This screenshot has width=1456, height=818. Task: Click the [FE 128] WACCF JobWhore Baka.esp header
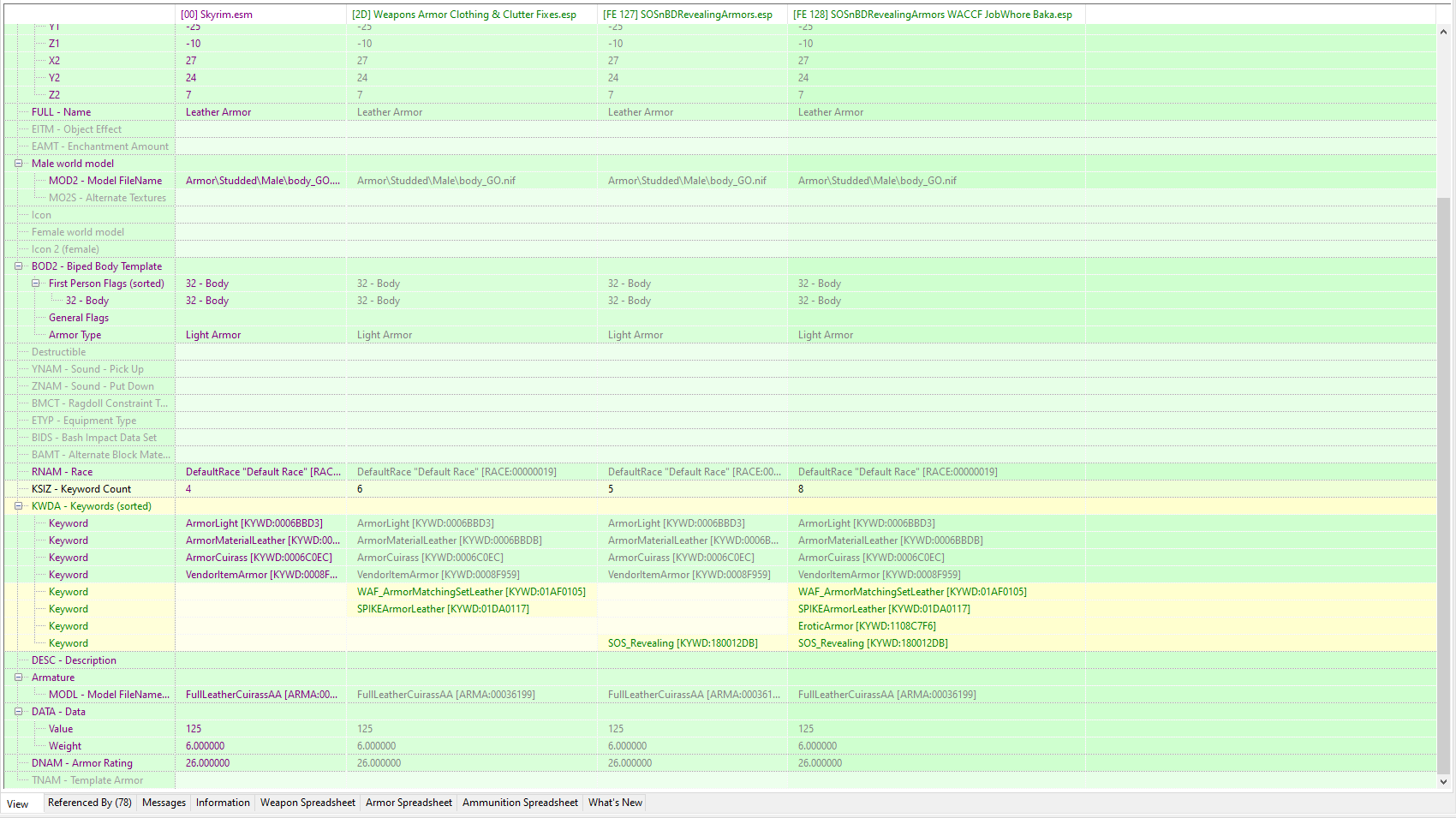pos(936,15)
